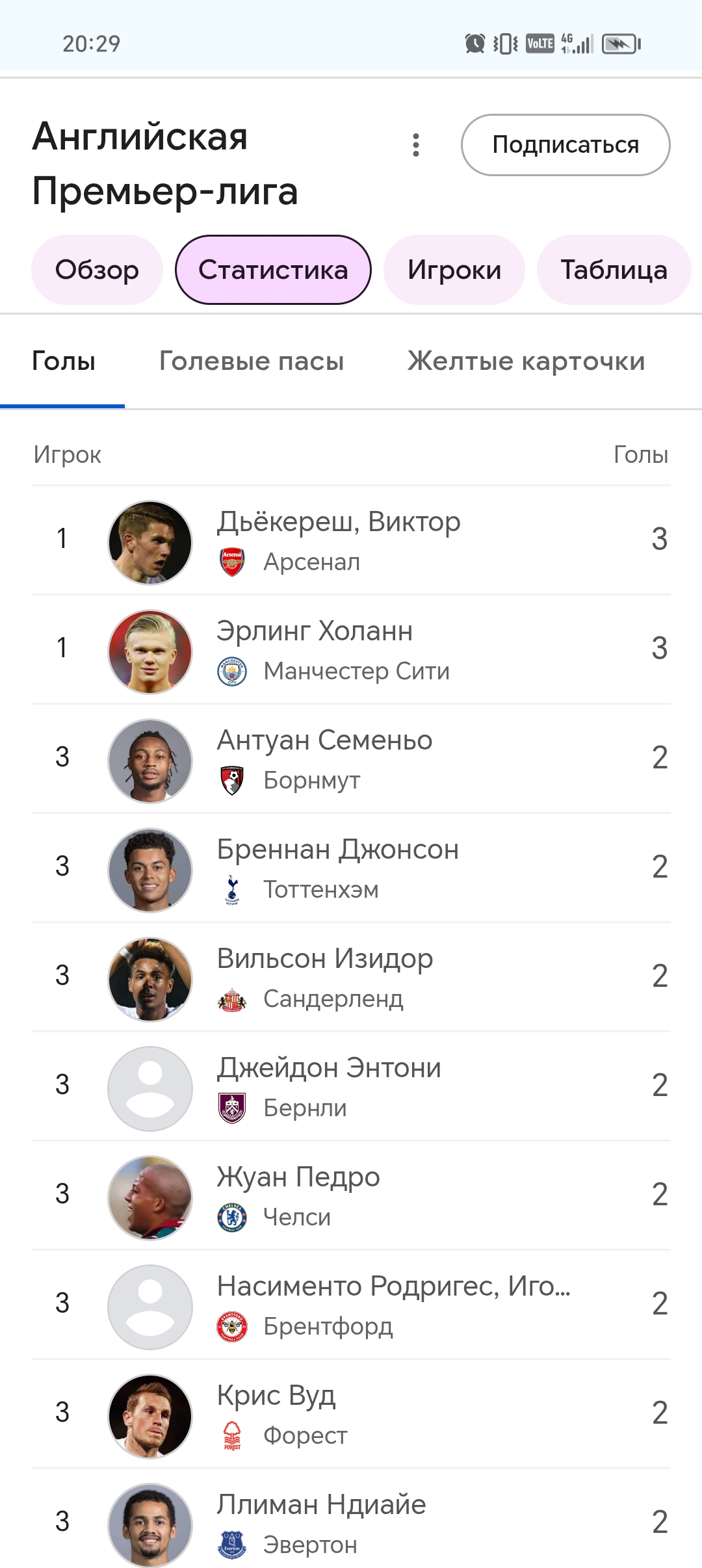
Task: Open the three-dot more options menu
Action: 416,145
